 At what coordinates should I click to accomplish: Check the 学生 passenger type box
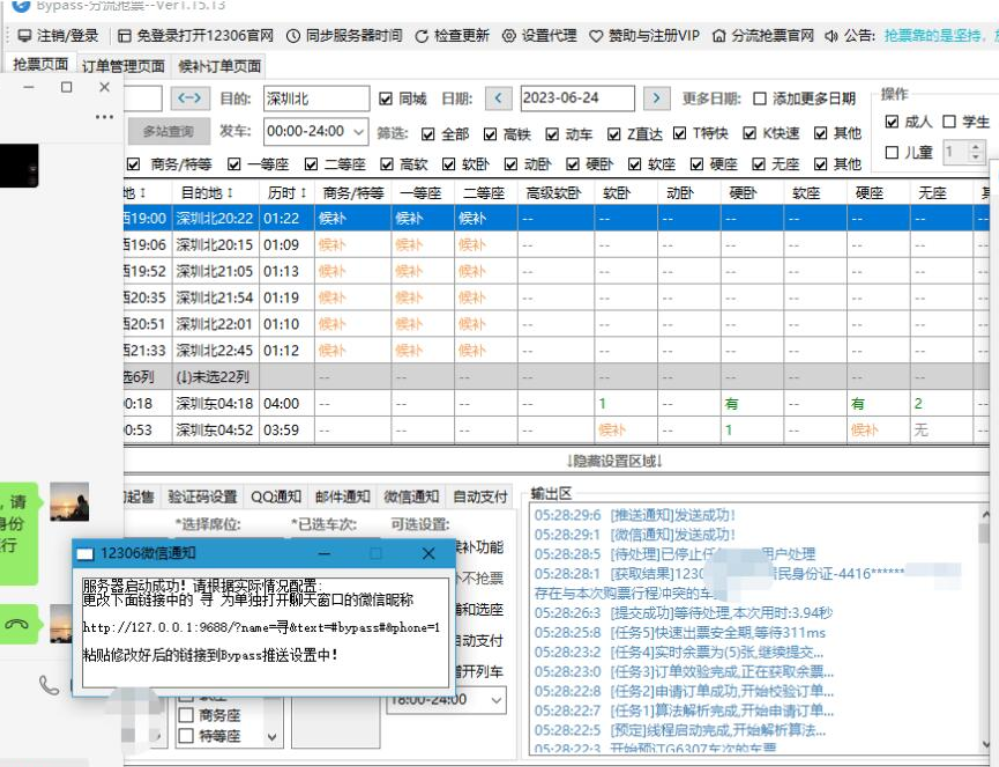pos(949,122)
